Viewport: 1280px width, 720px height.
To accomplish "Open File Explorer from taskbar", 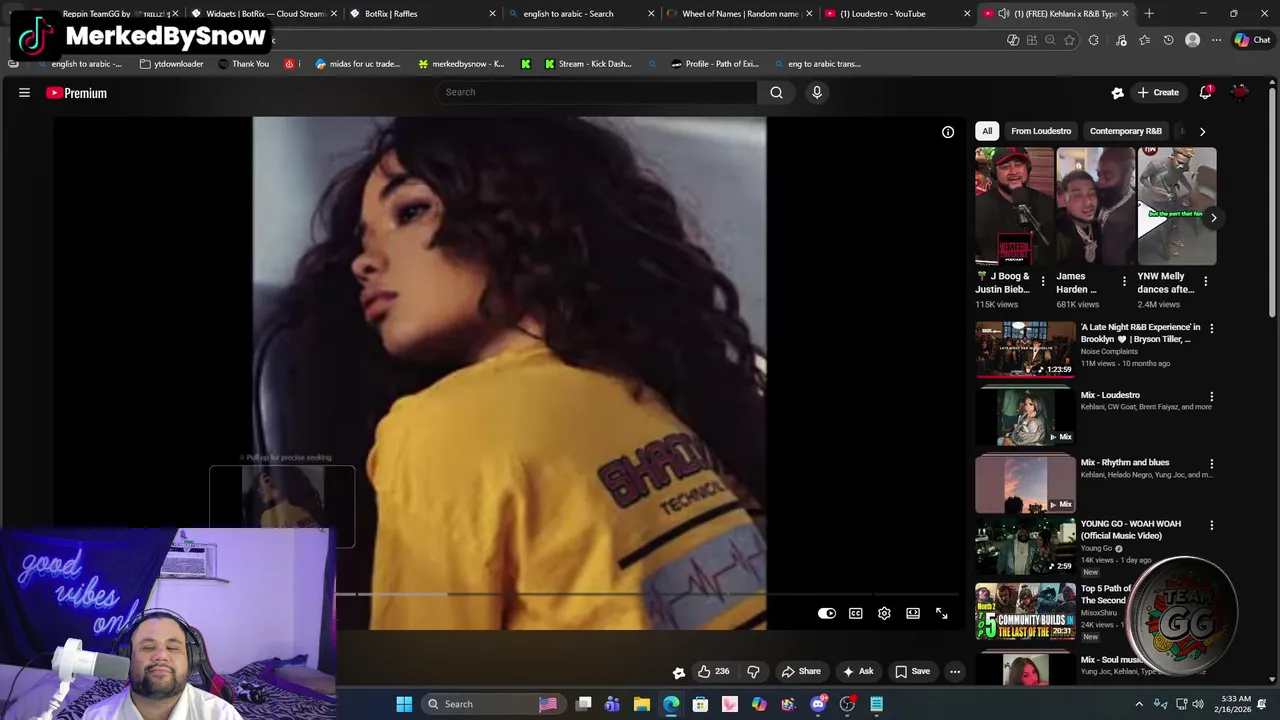I will click(x=642, y=704).
